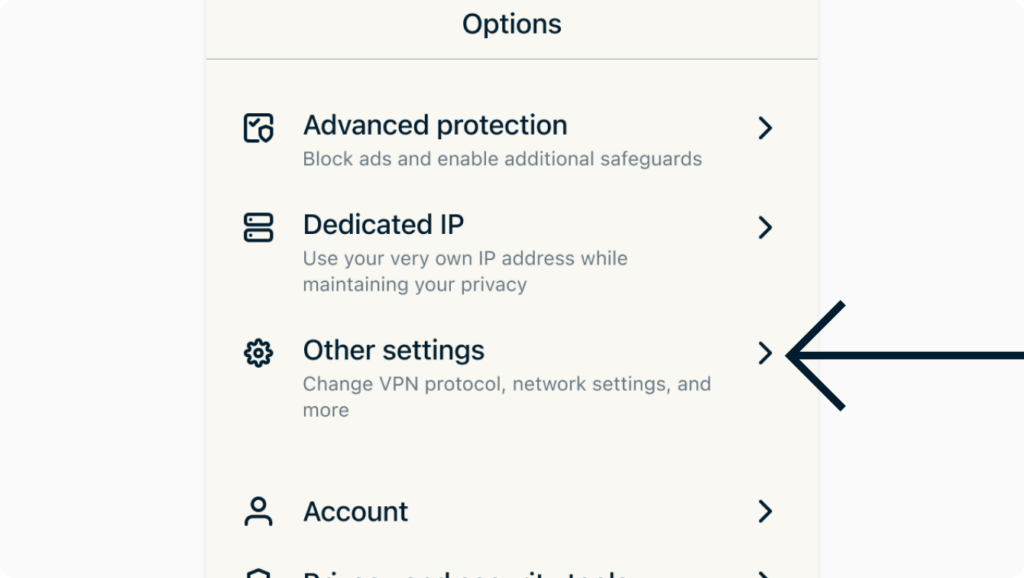Choose the Account entry in Options
The width and height of the screenshot is (1024, 578).
(x=355, y=512)
